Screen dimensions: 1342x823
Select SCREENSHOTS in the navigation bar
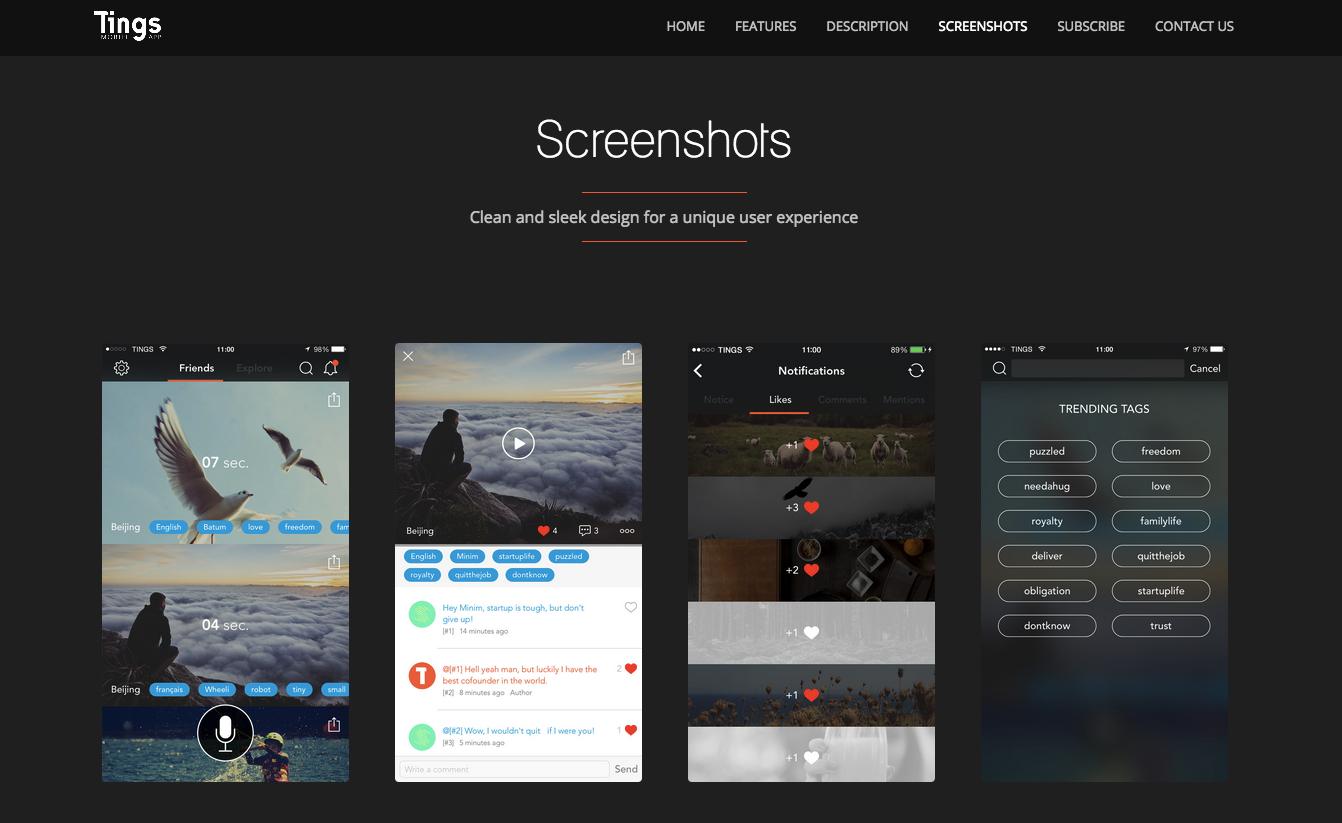(x=983, y=26)
